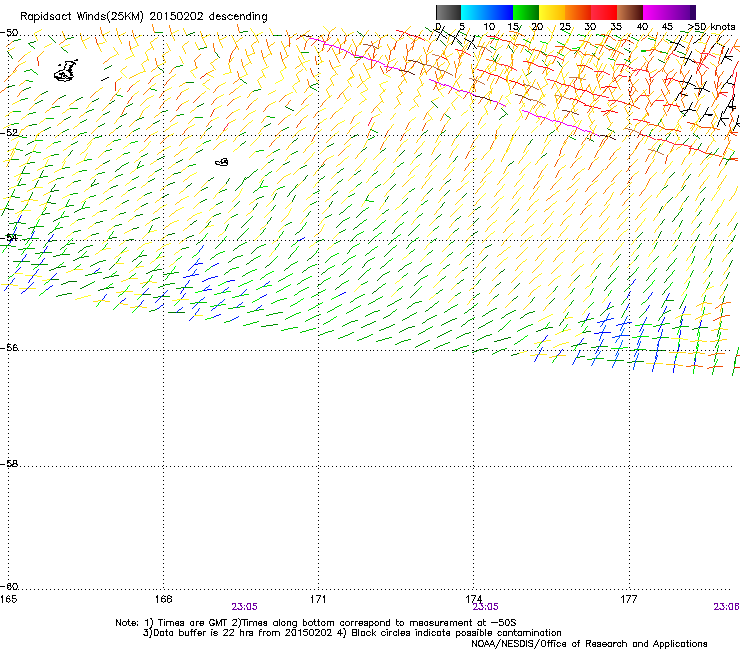The height and width of the screenshot is (650, 740).
Task: Click the Rapidscat Winds(25KM) 20150202 descending title
Action: tap(143, 17)
